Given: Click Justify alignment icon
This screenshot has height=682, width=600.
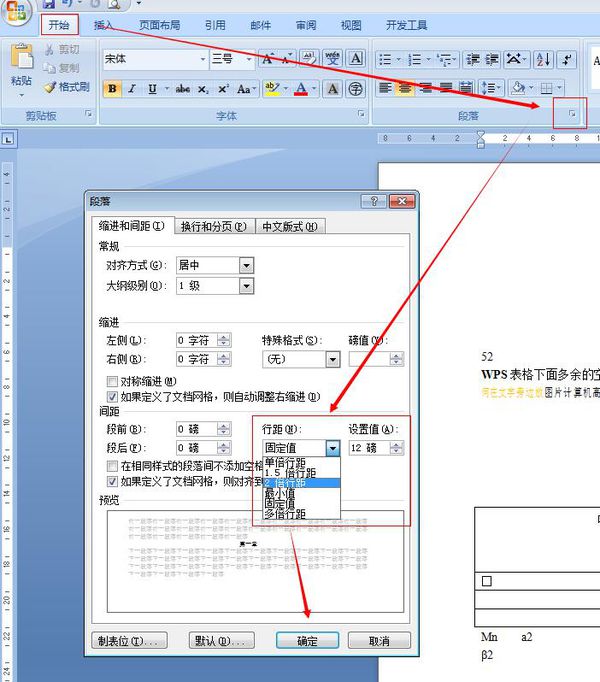Looking at the screenshot, I should coord(446,88).
